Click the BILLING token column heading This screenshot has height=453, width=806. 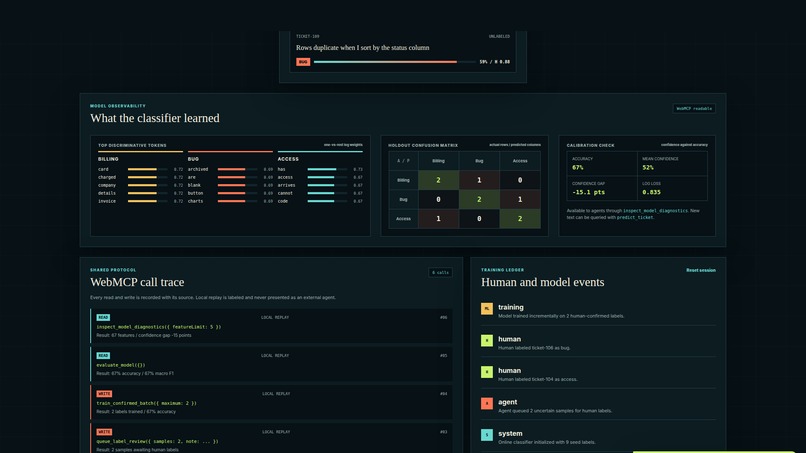tap(108, 159)
